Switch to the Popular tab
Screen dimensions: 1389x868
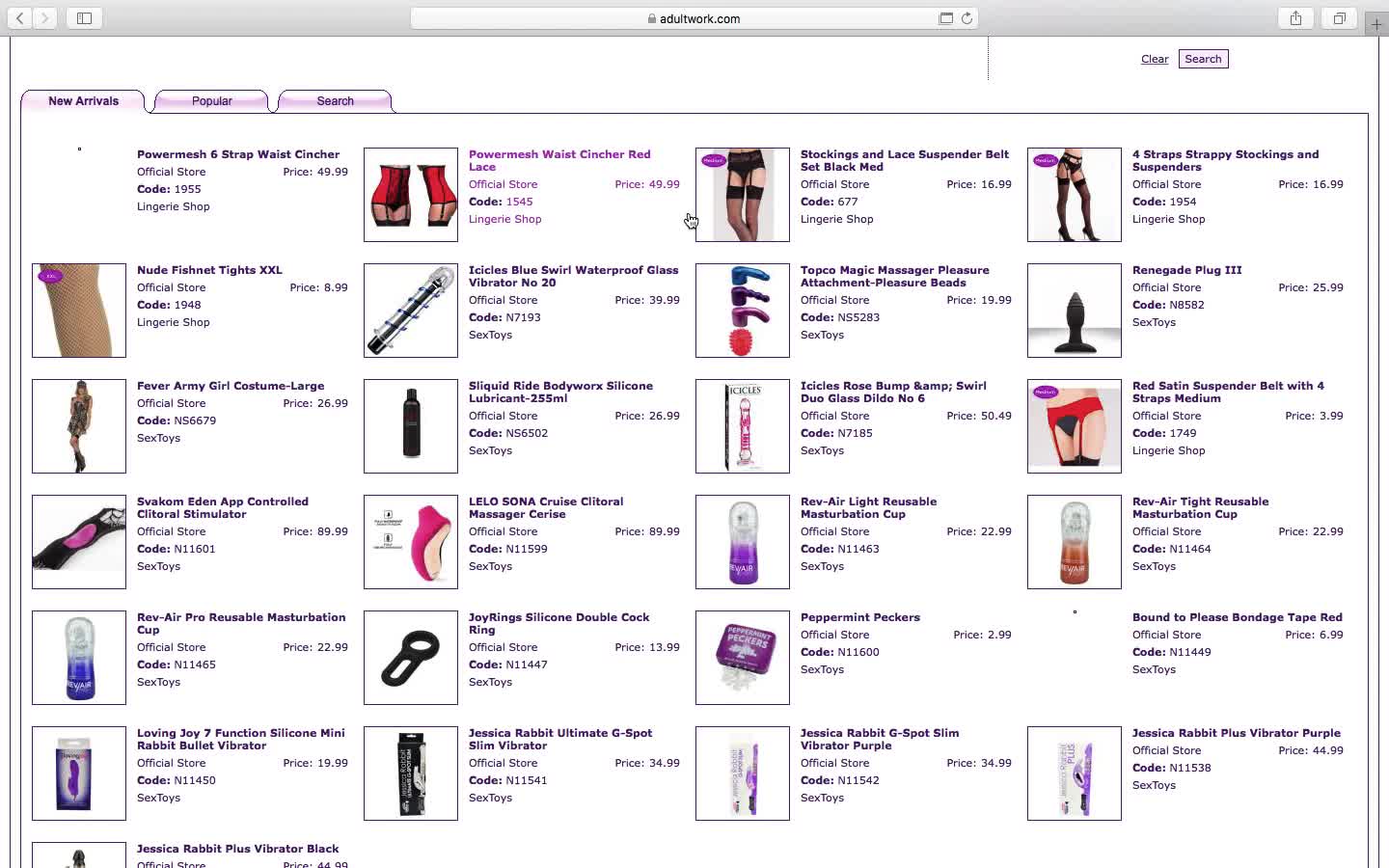tap(212, 101)
